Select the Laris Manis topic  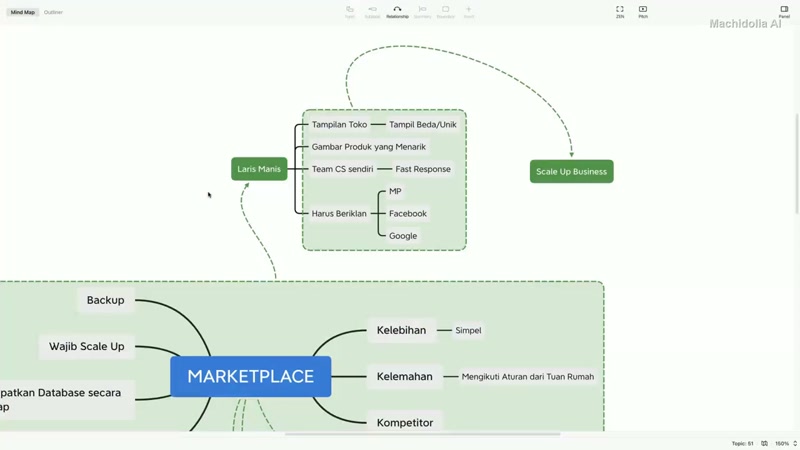pyautogui.click(x=259, y=169)
